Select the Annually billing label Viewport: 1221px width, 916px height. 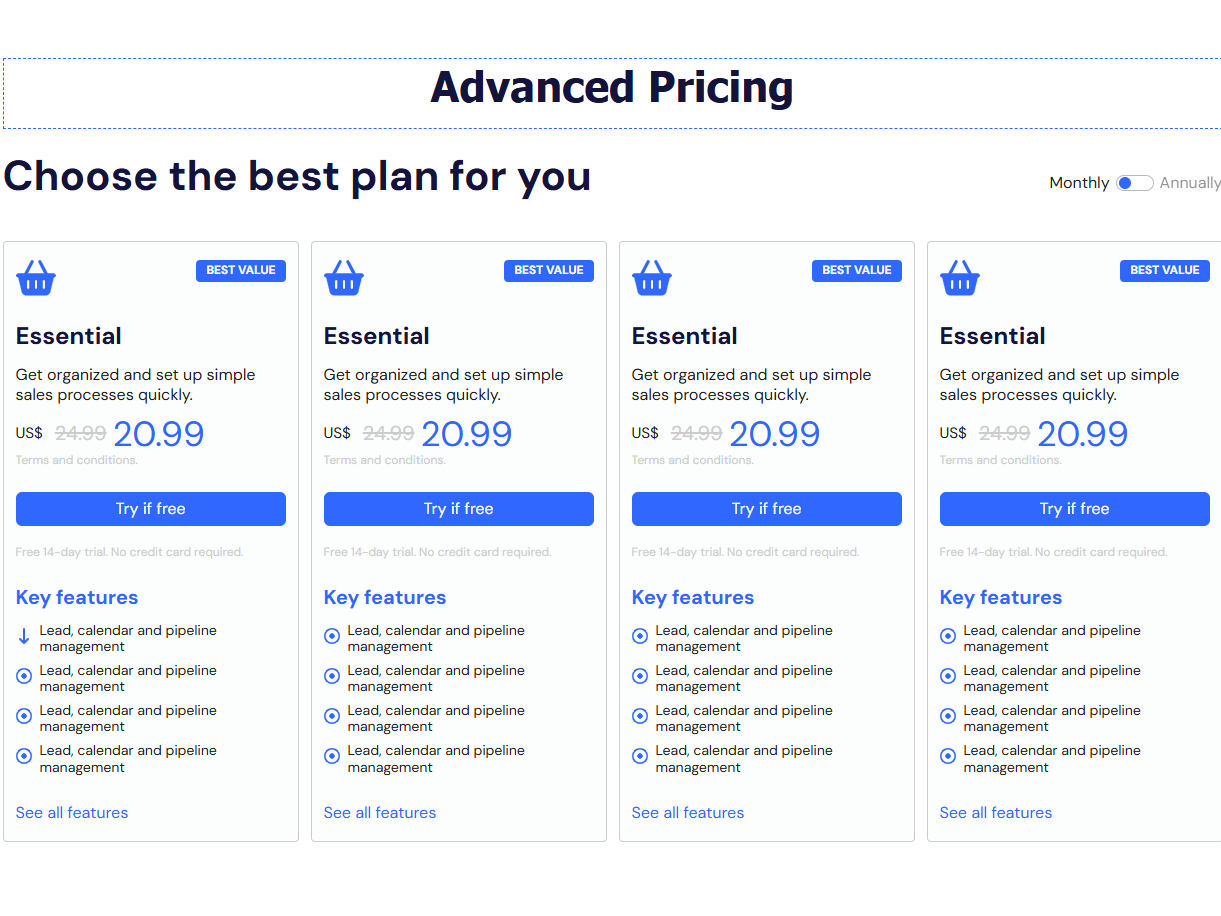coord(1190,183)
